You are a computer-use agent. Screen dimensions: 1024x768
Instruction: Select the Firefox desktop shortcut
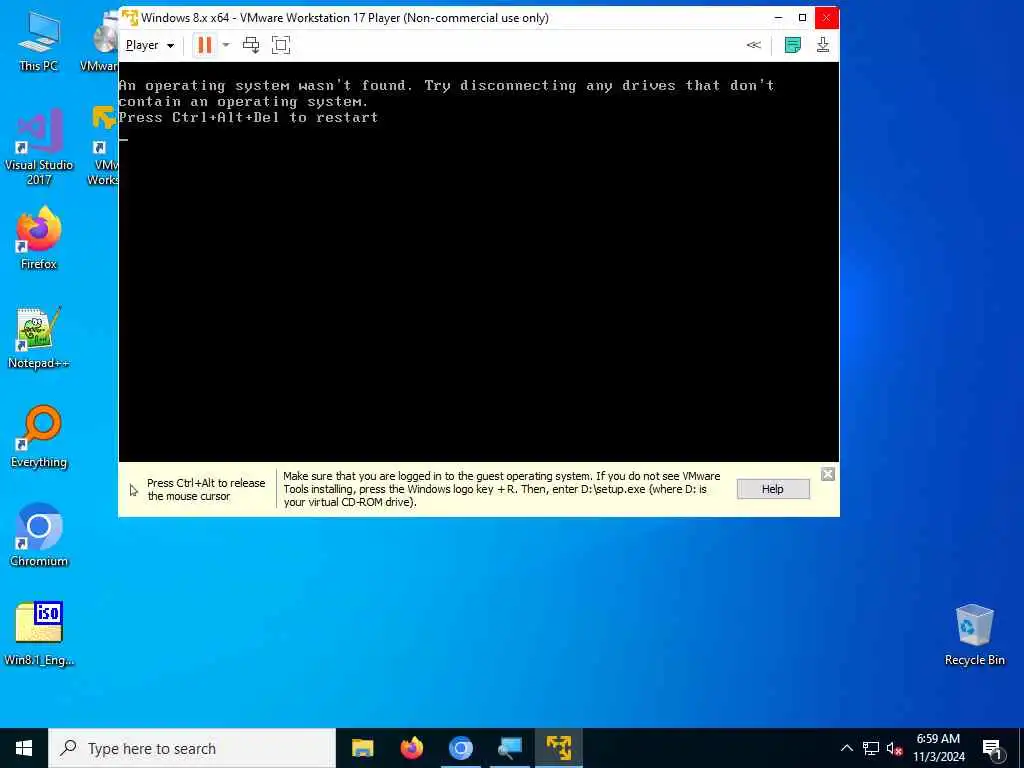tap(39, 238)
